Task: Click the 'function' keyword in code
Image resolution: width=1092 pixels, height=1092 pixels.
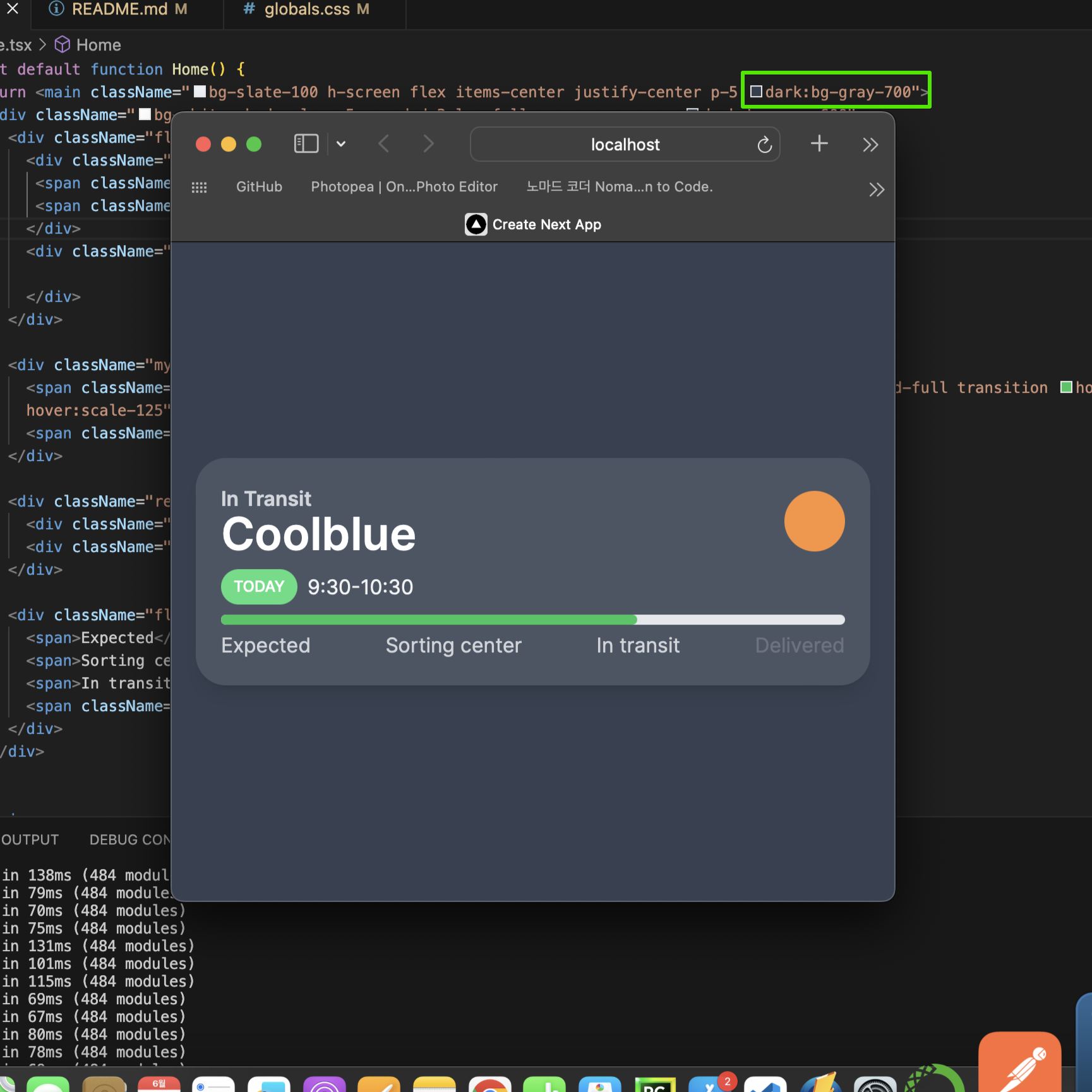Action: tap(126, 69)
